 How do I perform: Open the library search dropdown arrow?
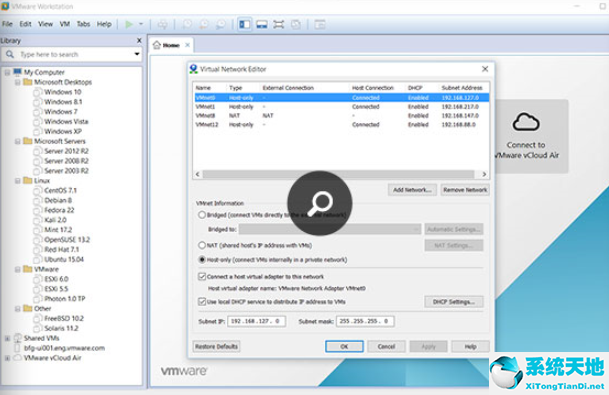[137, 54]
